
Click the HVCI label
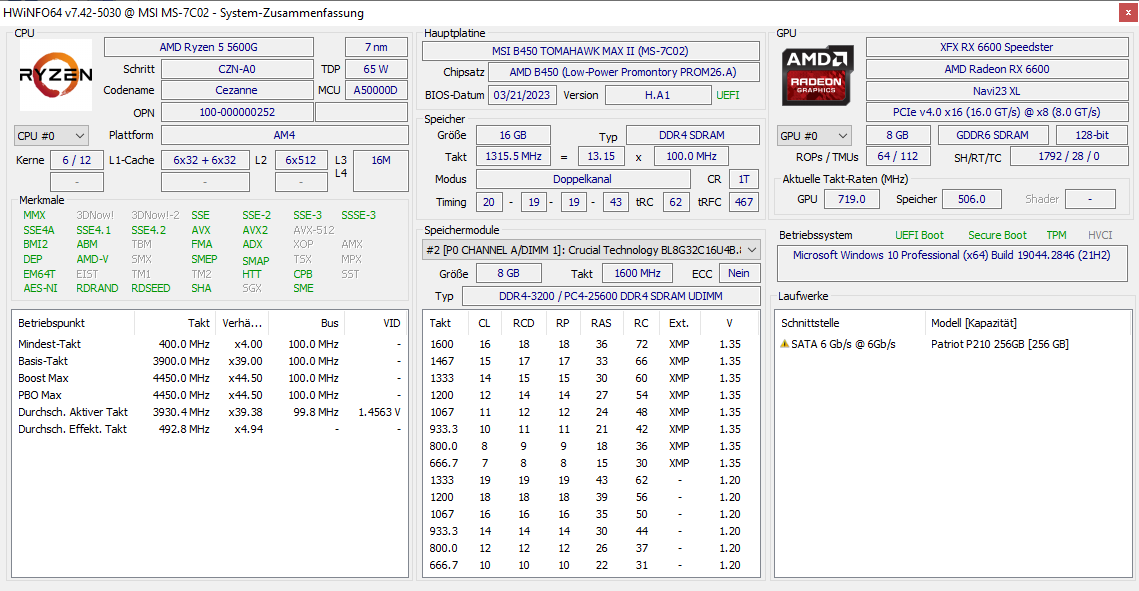(x=1100, y=235)
